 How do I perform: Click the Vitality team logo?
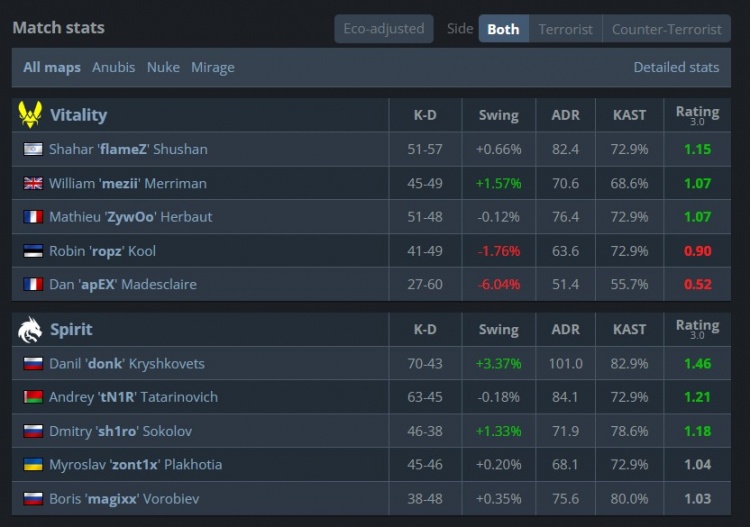(30, 115)
